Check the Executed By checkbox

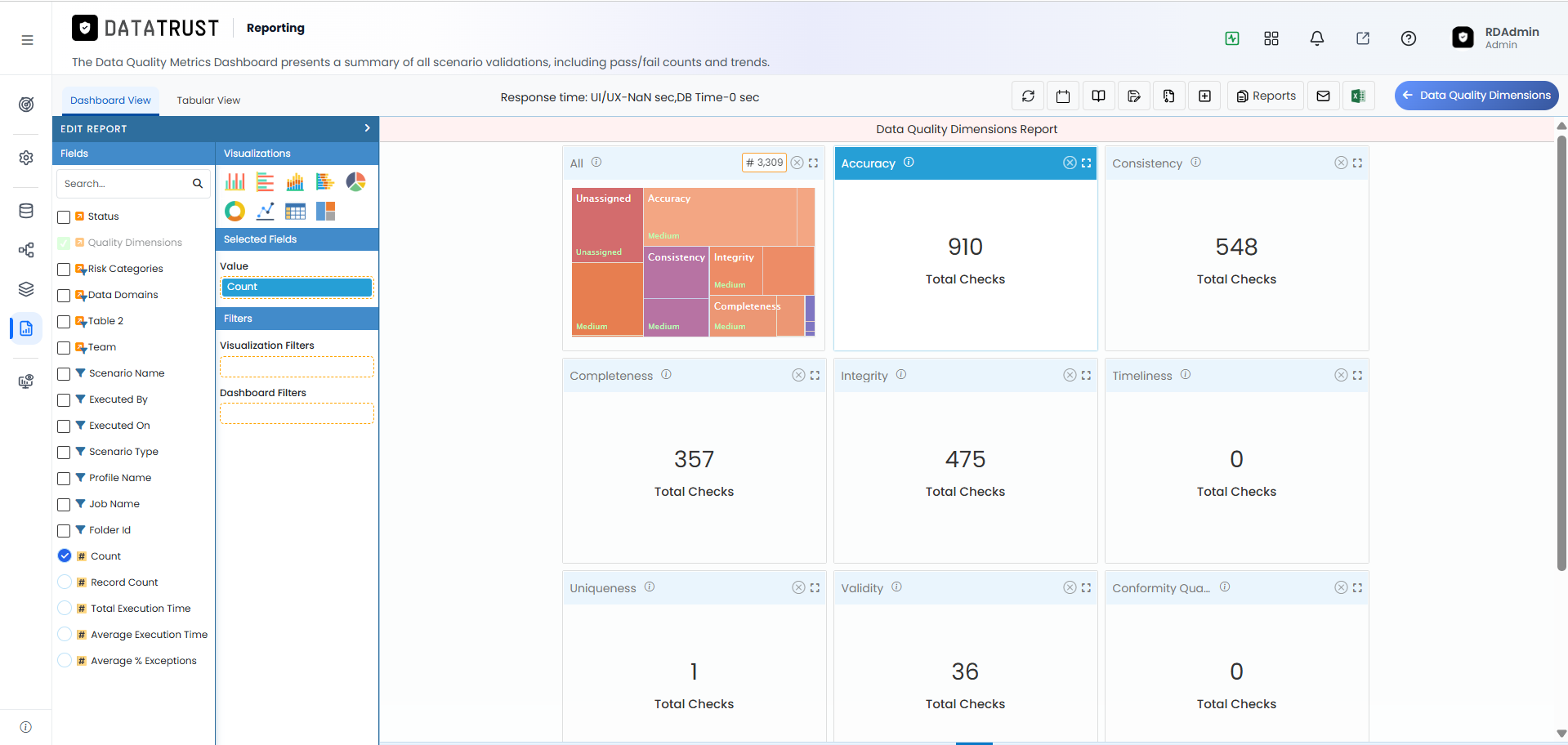pos(64,400)
